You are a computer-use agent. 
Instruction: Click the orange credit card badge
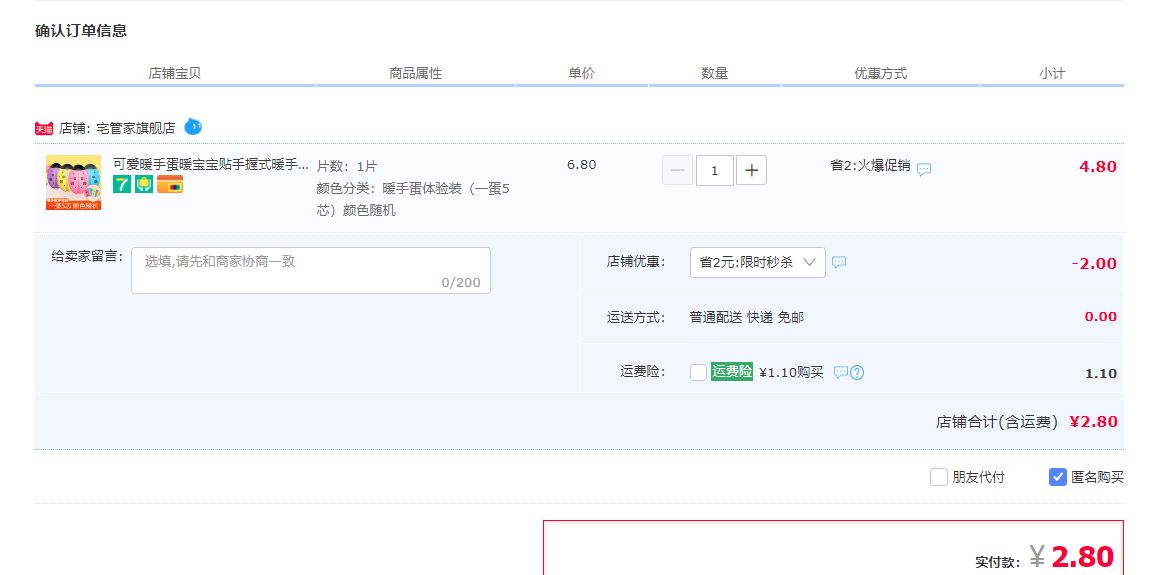(170, 185)
